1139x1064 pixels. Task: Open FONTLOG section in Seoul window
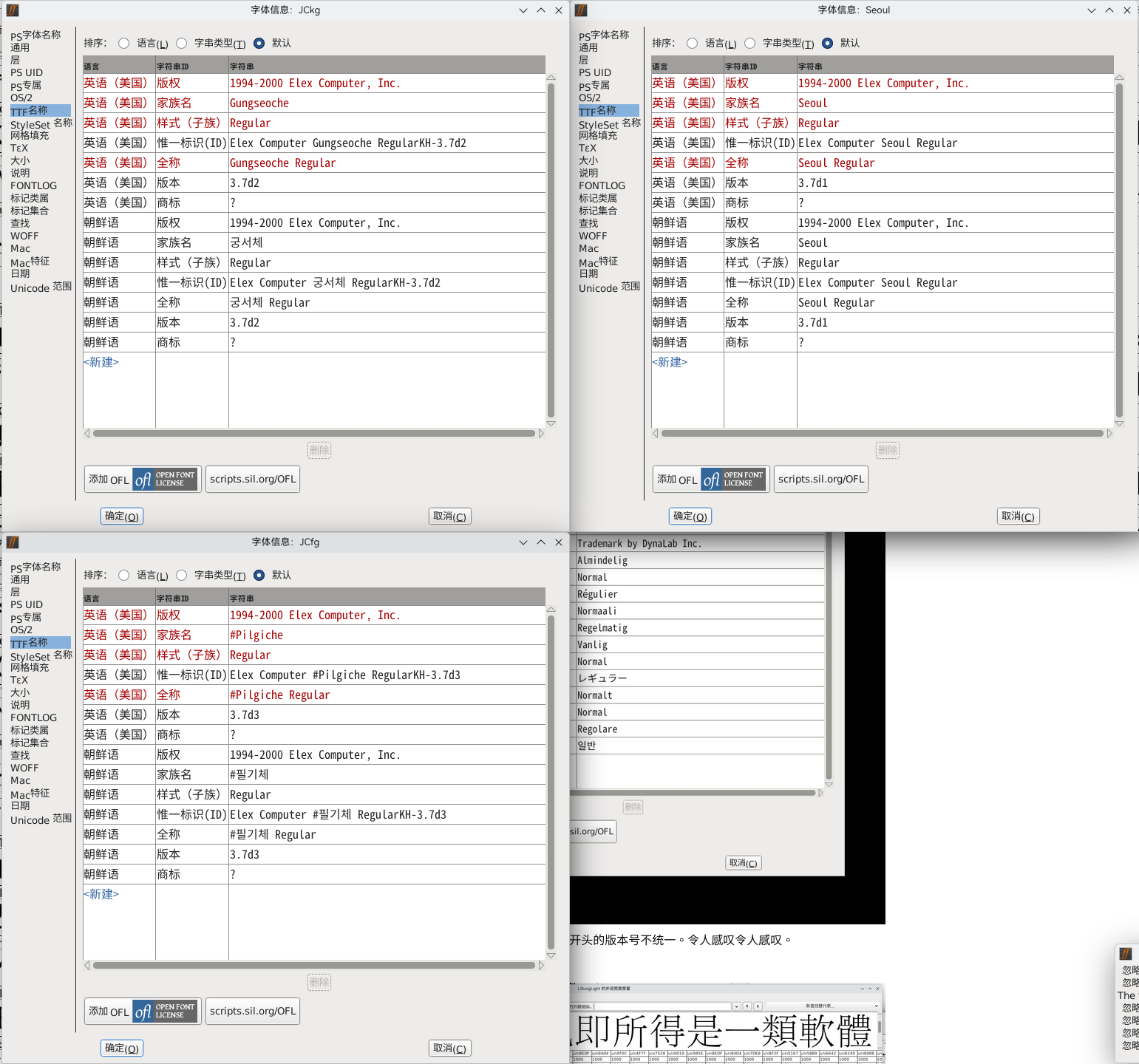click(602, 185)
